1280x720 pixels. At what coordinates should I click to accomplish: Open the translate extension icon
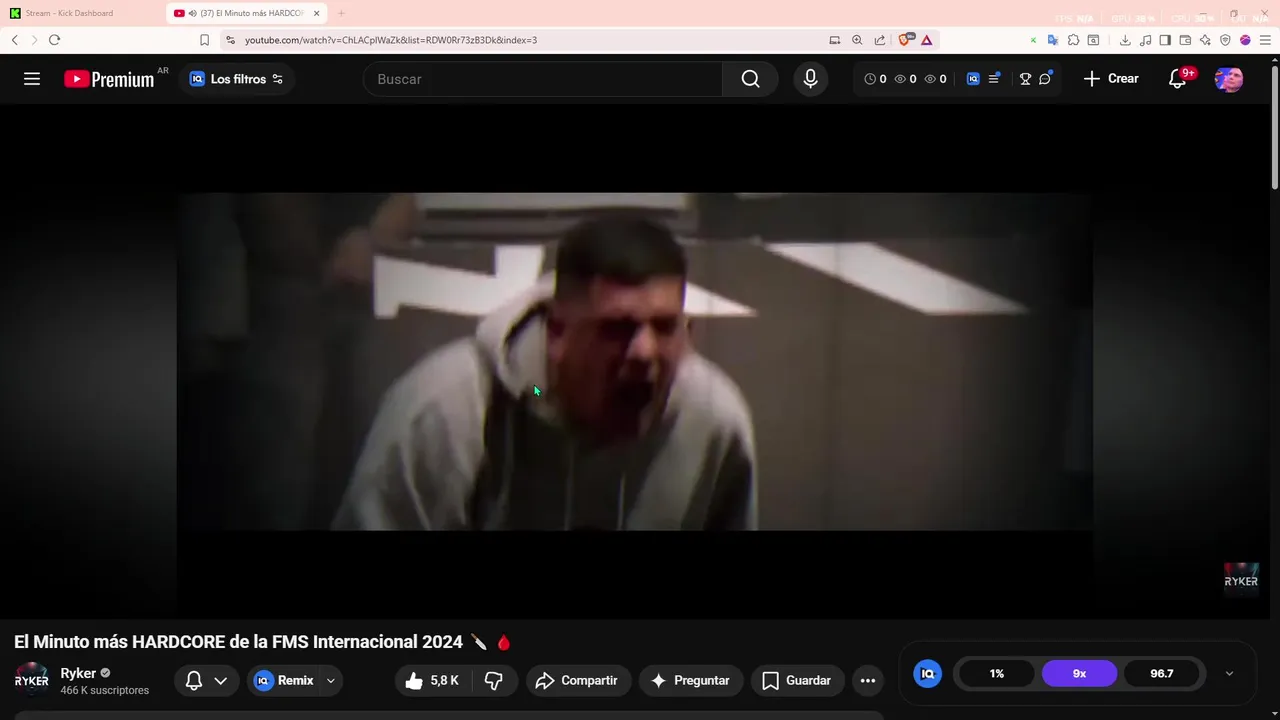1053,40
